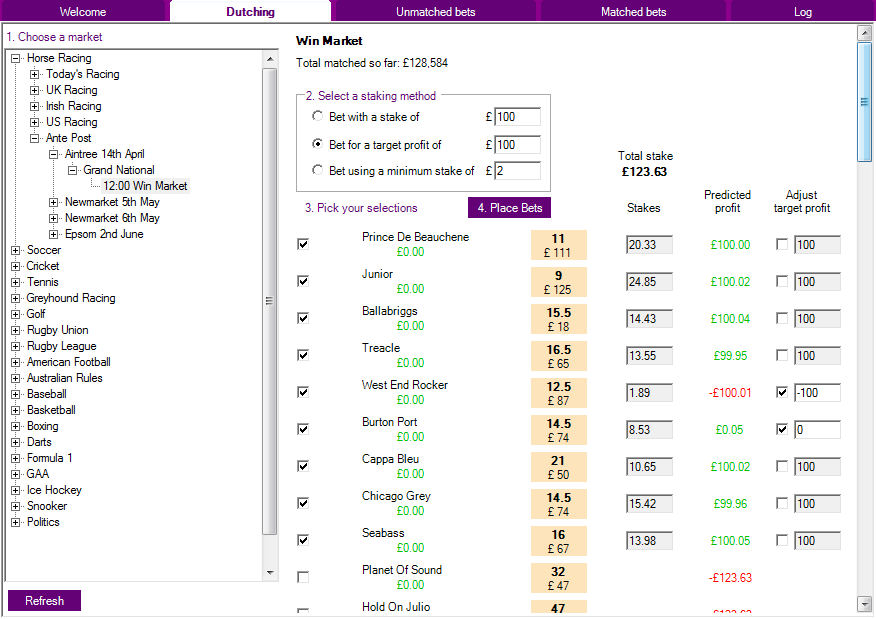Viewport: 876px width, 619px height.
Task: Enable adjust target profit for Junior
Action: (782, 282)
